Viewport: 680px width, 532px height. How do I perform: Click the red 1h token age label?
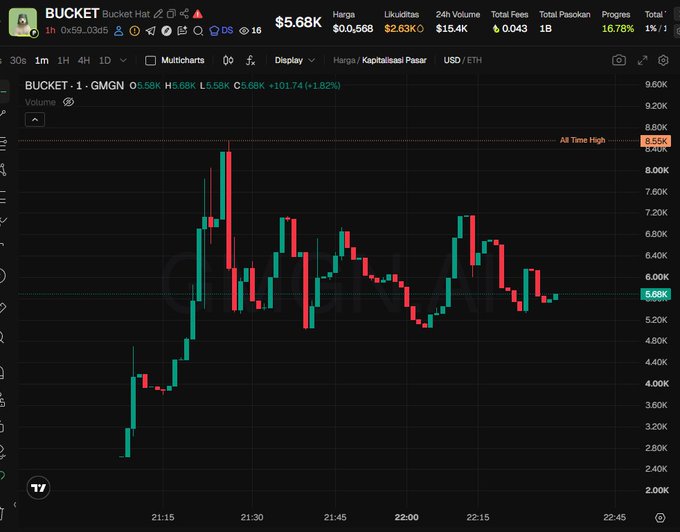[50, 30]
